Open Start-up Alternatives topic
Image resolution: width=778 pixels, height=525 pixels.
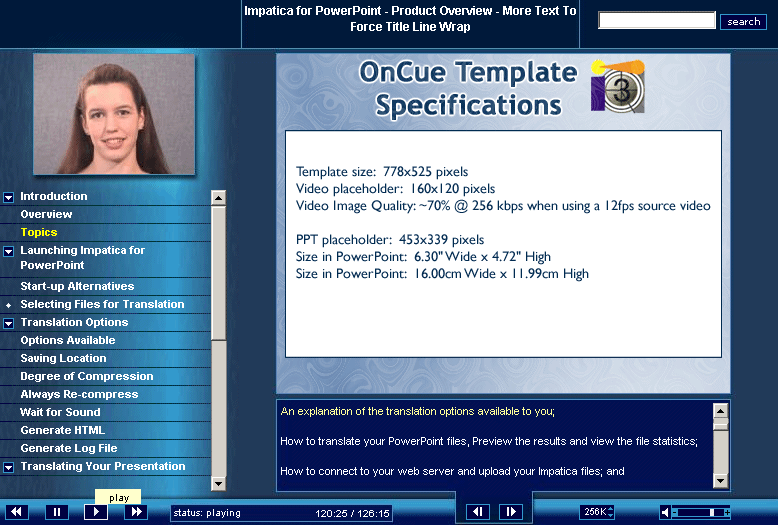77,286
